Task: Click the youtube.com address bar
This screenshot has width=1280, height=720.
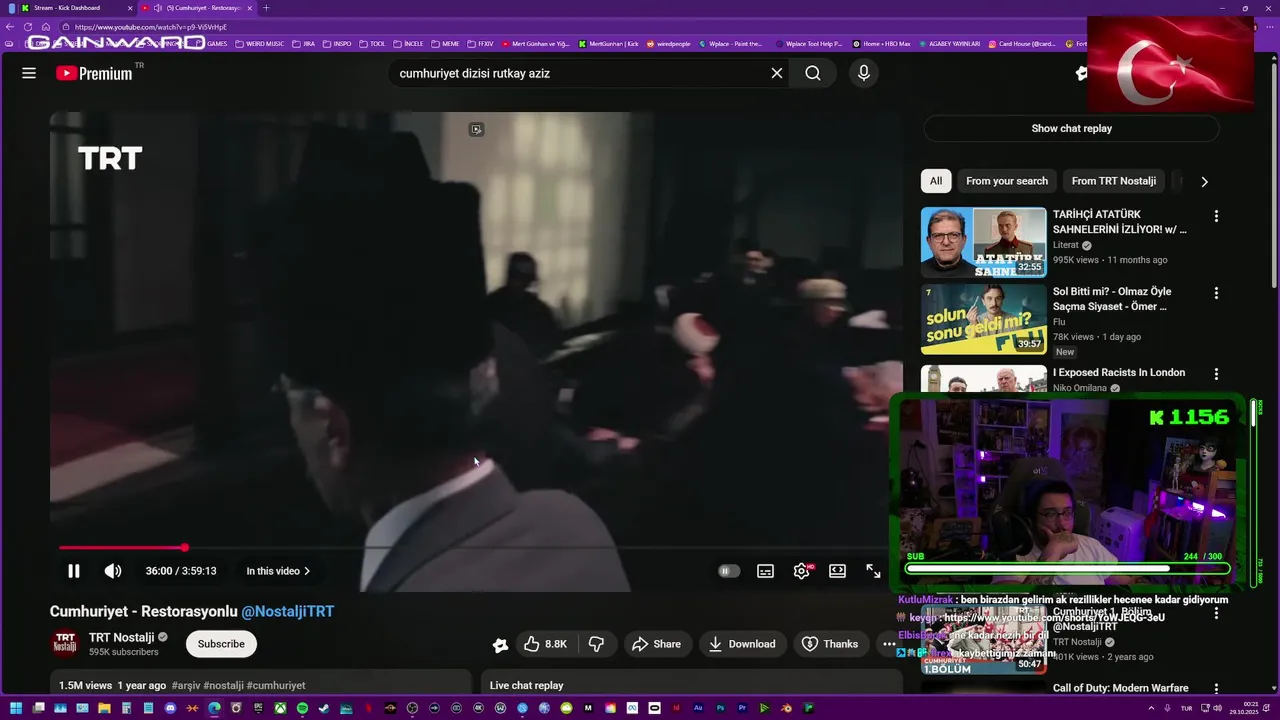Action: pyautogui.click(x=150, y=27)
